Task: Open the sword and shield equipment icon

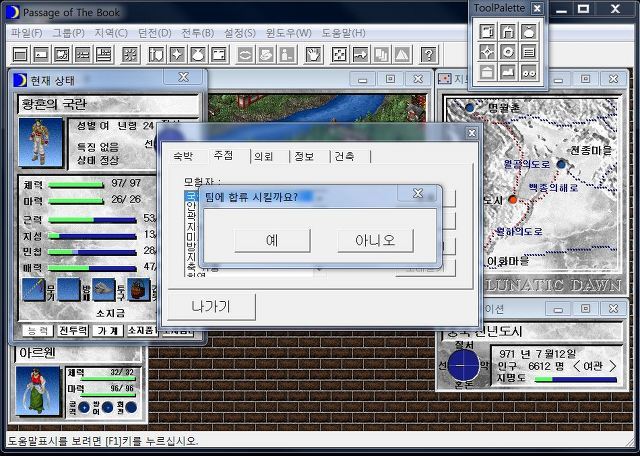Action: (x=156, y=54)
